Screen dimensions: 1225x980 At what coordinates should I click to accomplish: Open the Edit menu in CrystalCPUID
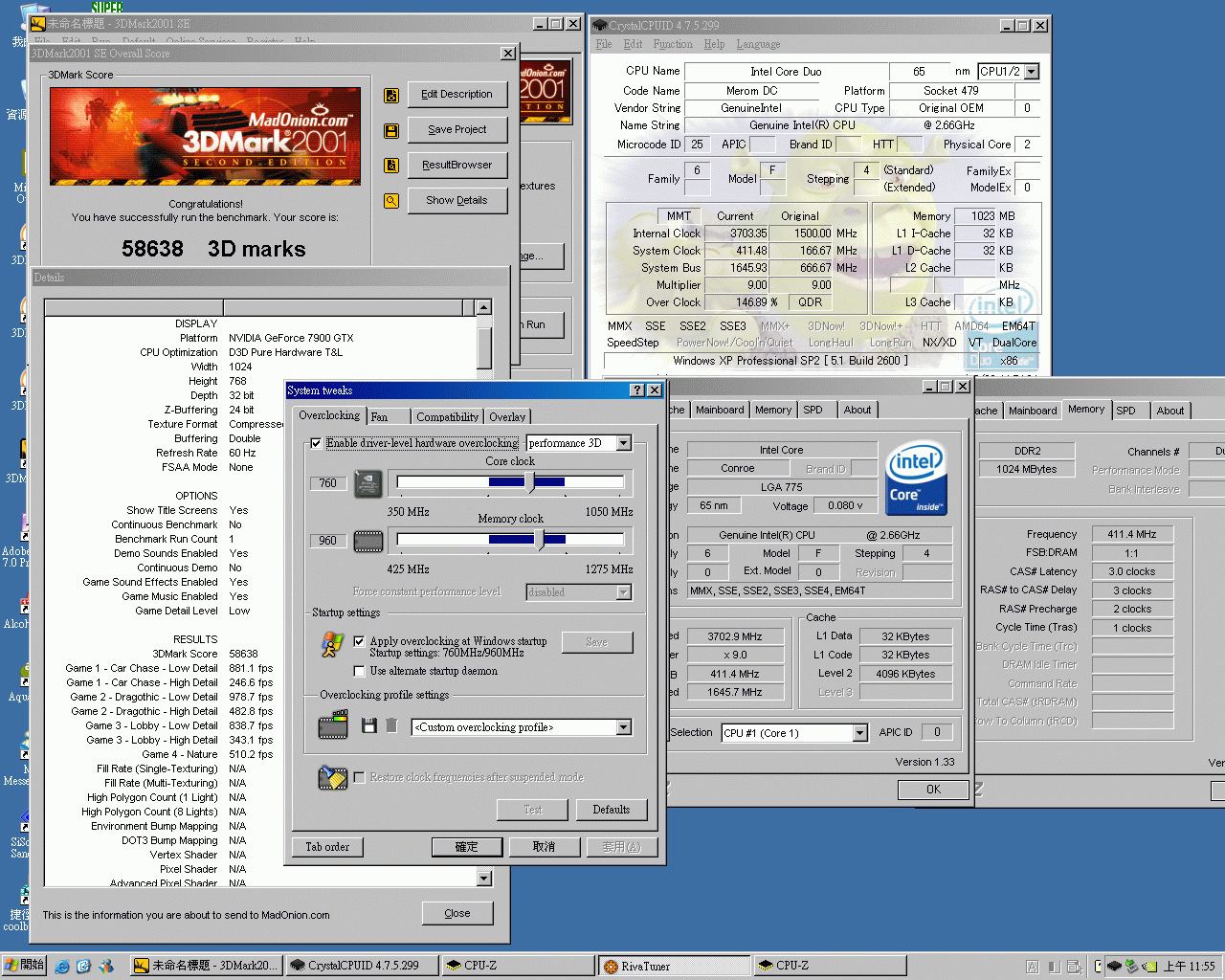coord(633,44)
